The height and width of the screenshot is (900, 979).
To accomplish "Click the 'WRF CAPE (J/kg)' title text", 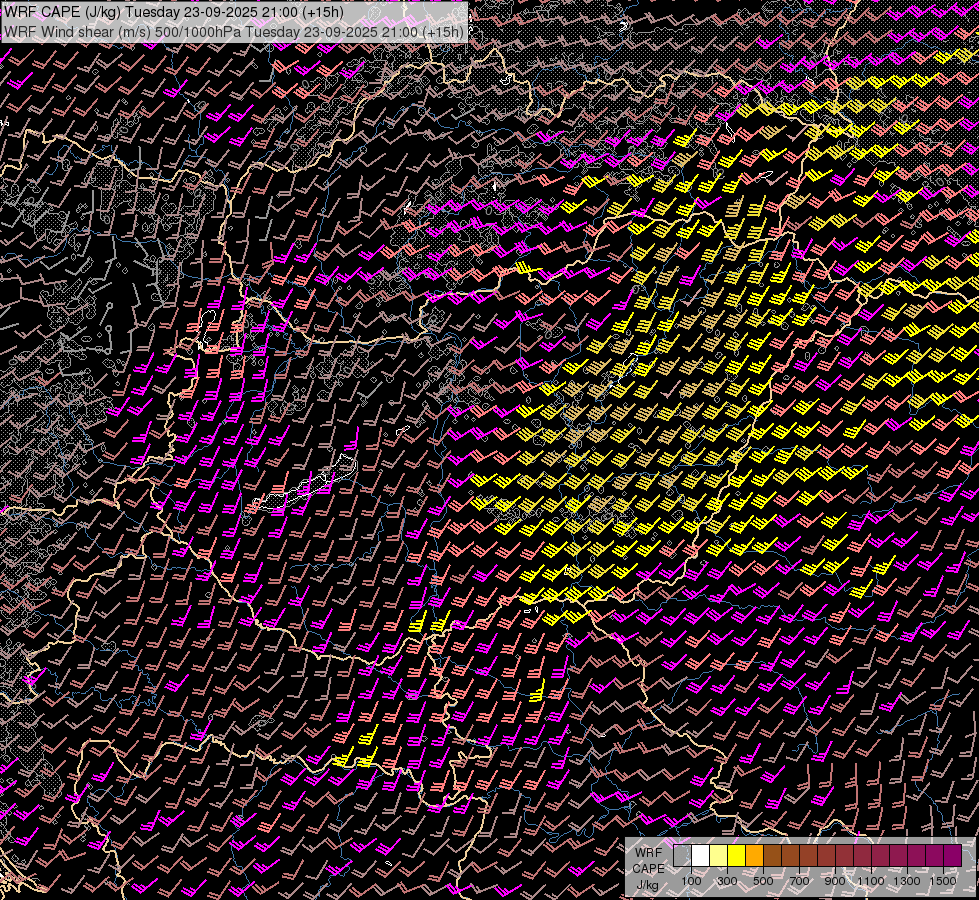I will 63,11.
